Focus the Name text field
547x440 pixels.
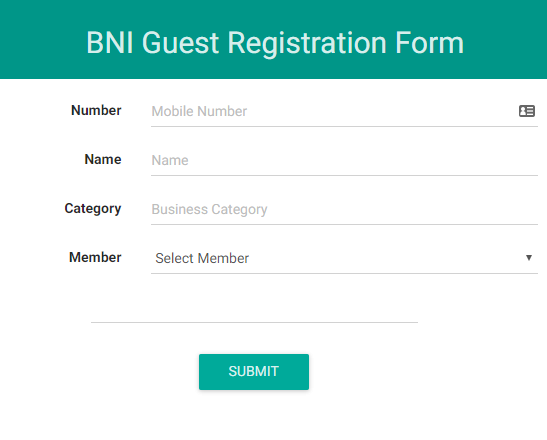pyautogui.click(x=344, y=161)
